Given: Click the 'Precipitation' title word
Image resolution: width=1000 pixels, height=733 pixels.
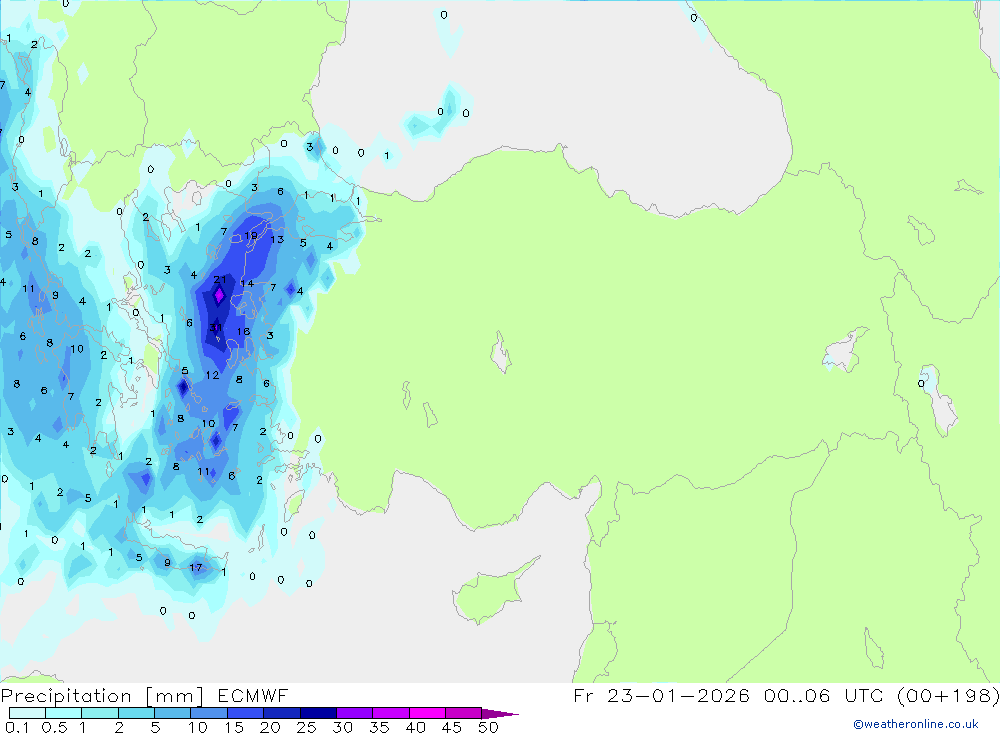Looking at the screenshot, I should pyautogui.click(x=66, y=696).
